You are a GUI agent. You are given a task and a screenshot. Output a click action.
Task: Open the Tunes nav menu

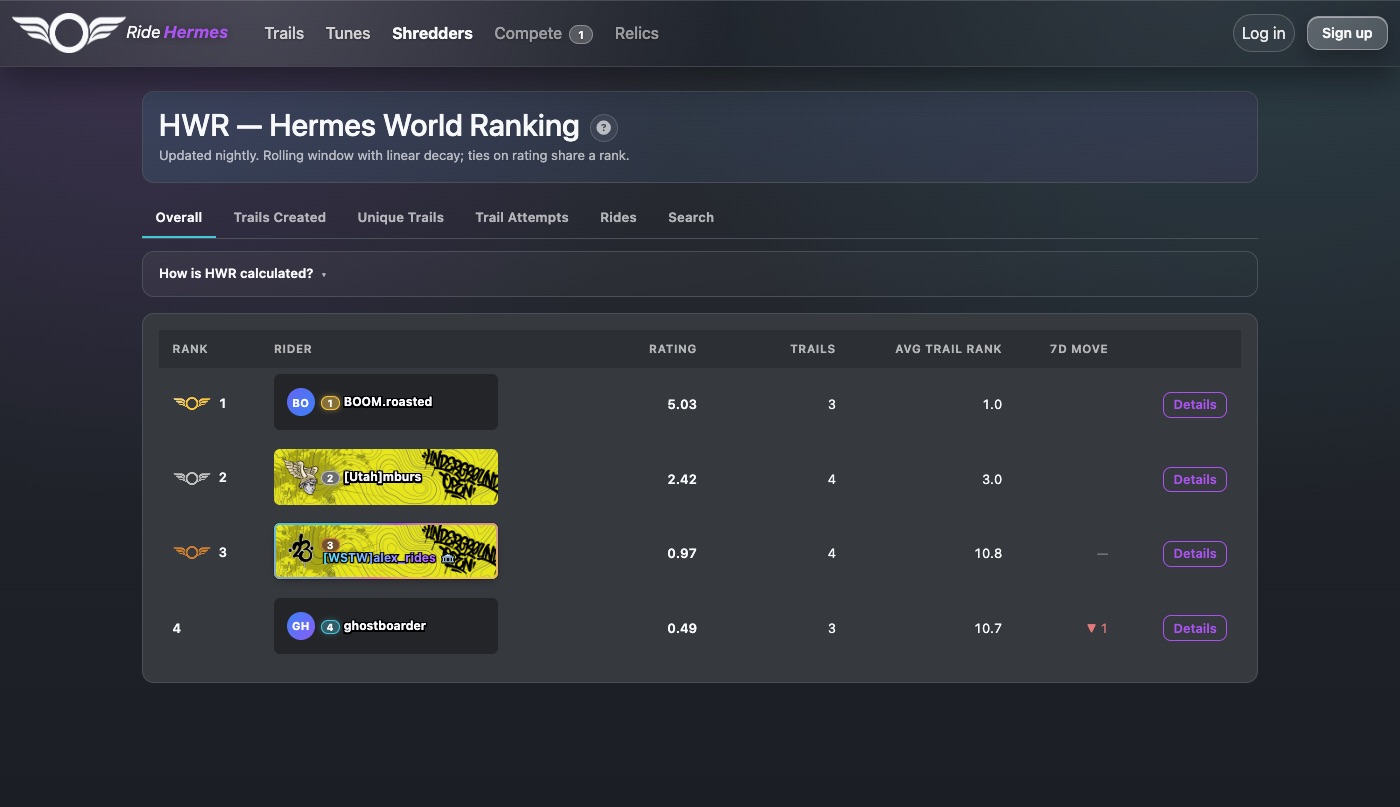[348, 33]
